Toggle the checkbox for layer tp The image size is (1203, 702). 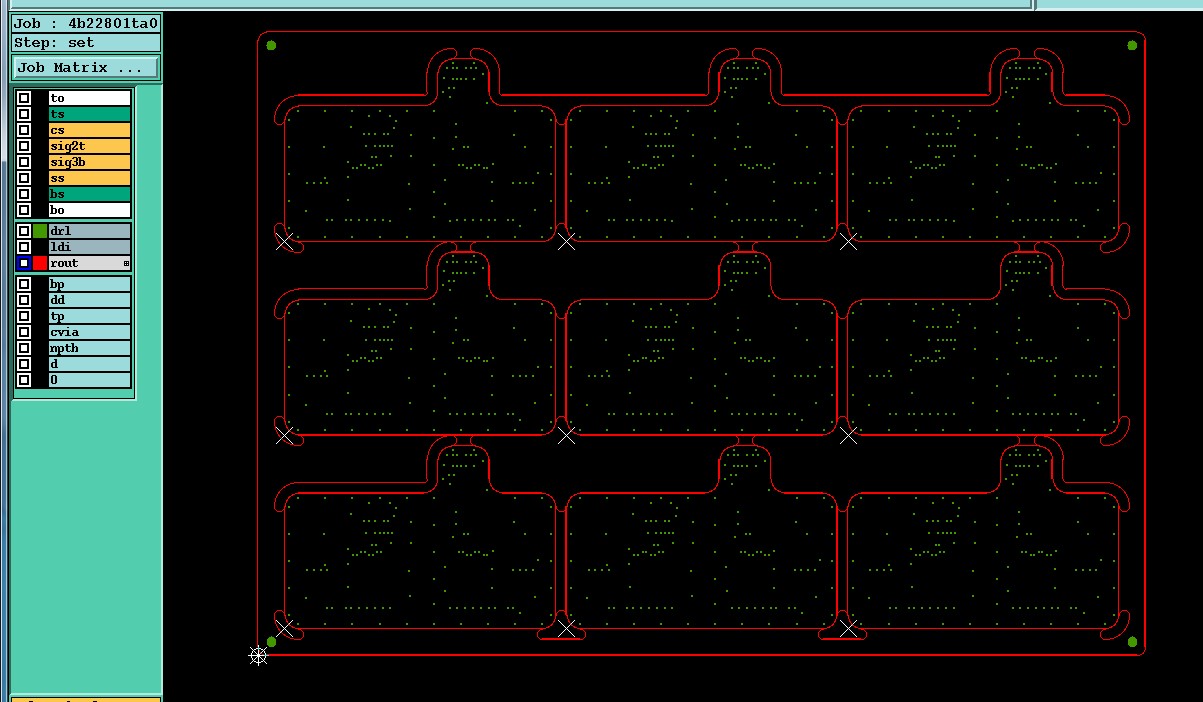pyautogui.click(x=24, y=316)
